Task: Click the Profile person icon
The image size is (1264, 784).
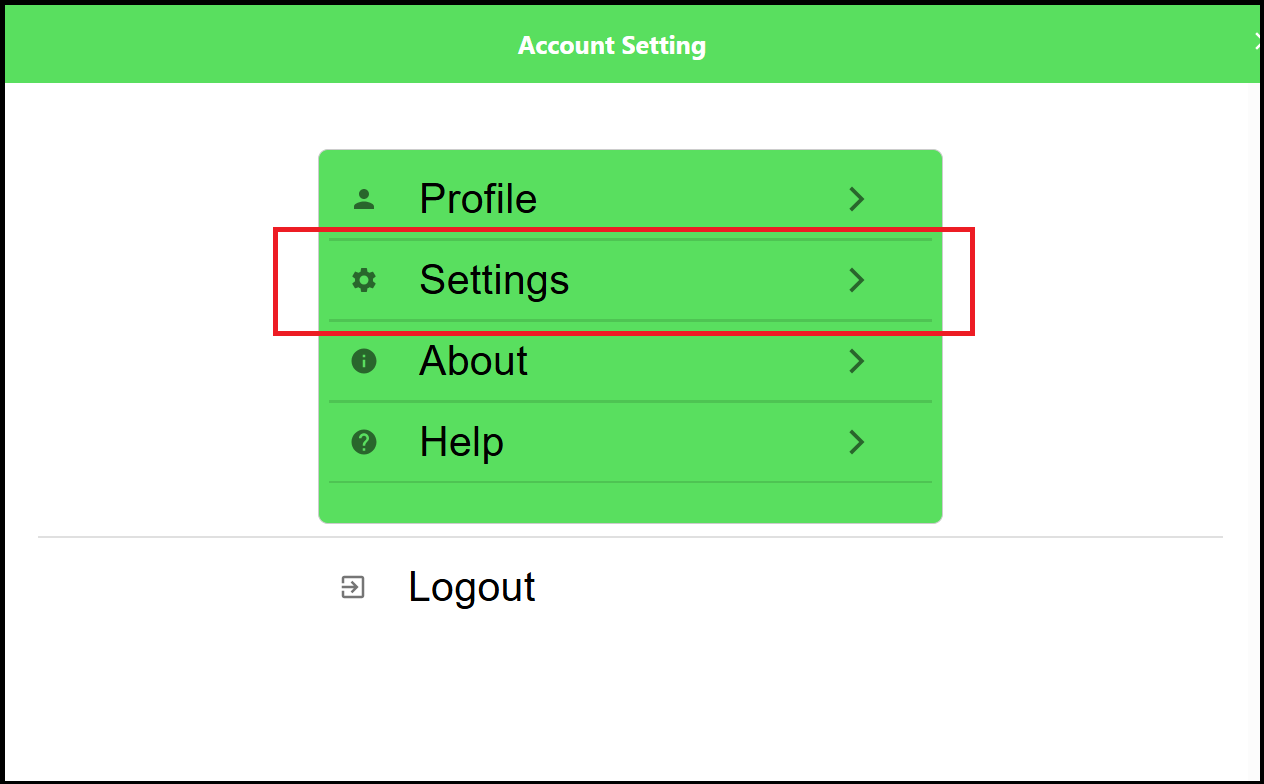Action: (x=364, y=200)
